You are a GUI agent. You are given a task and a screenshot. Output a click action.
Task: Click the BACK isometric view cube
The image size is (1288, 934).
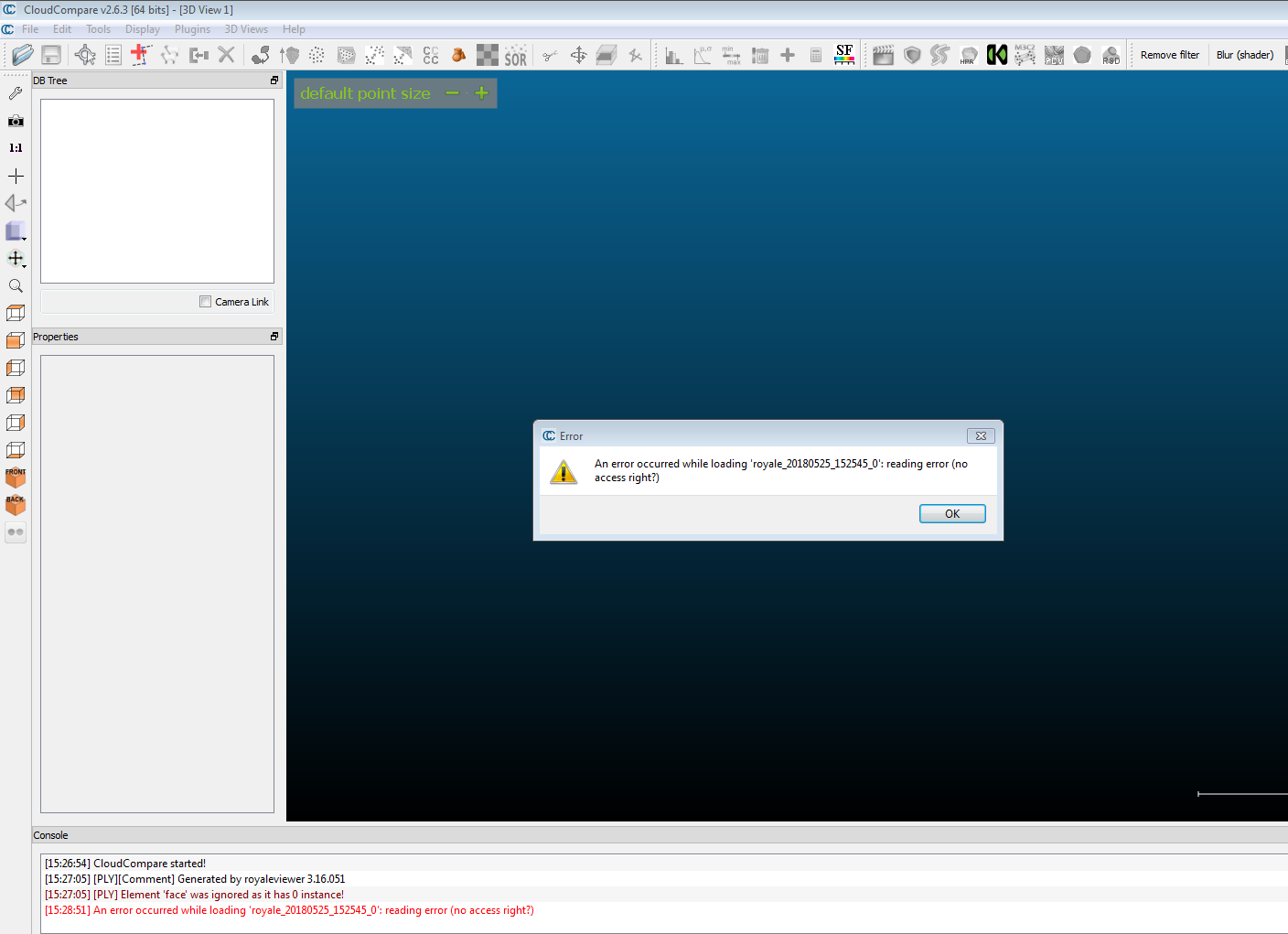click(16, 505)
